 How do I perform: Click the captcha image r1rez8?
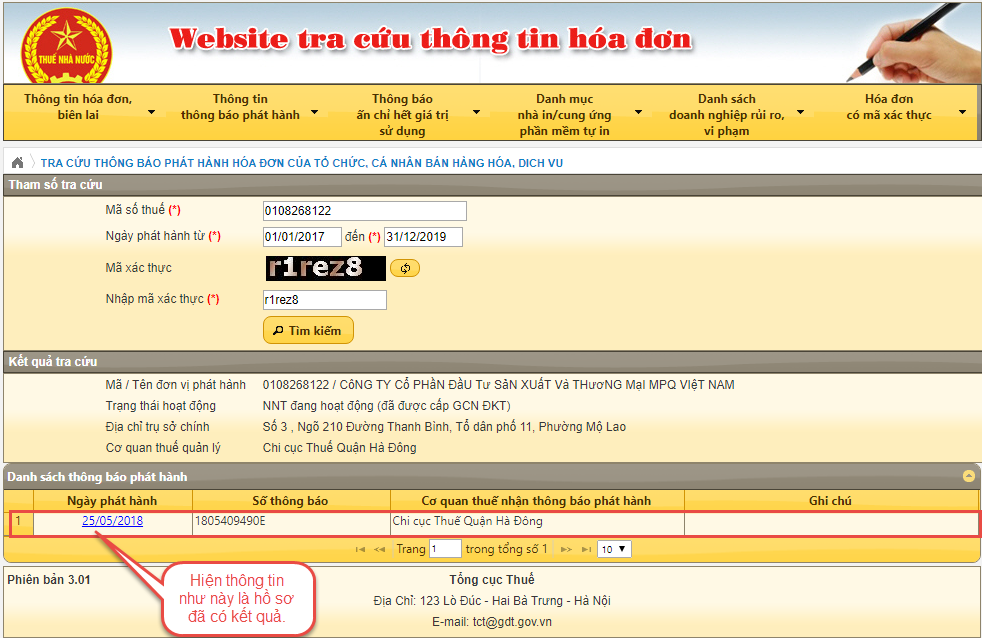325,268
